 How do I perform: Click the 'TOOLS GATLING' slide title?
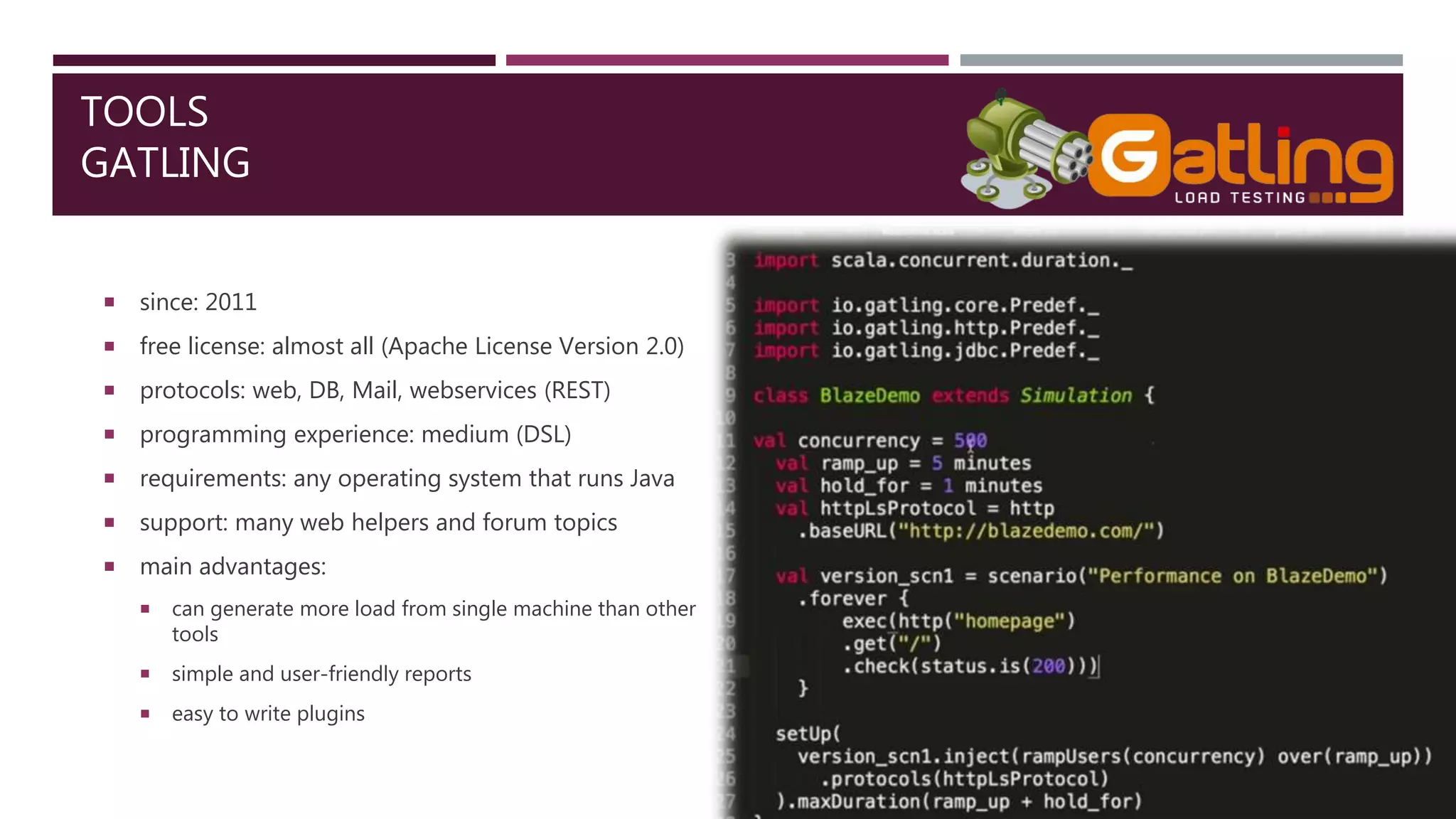click(166, 137)
